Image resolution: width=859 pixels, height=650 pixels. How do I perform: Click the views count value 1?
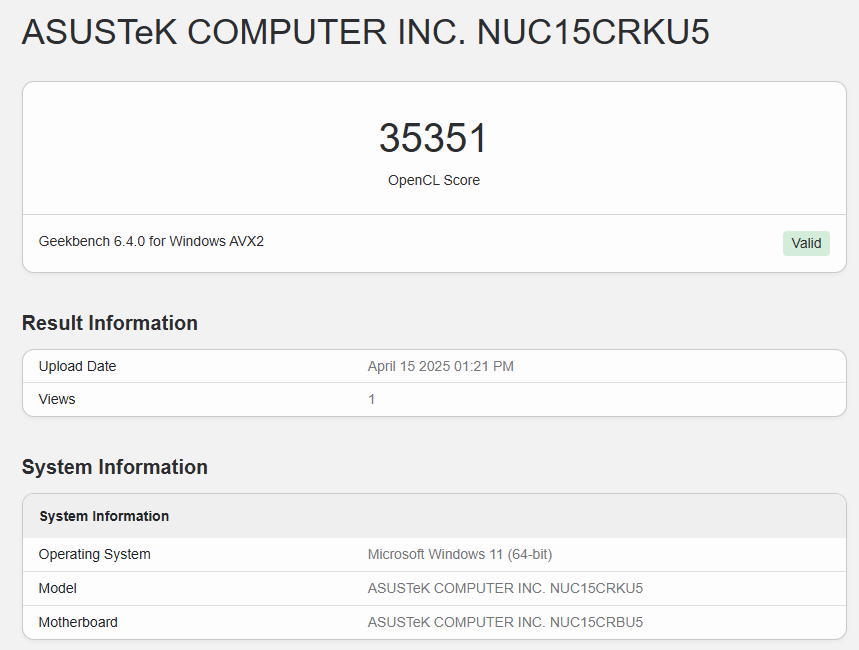click(372, 399)
